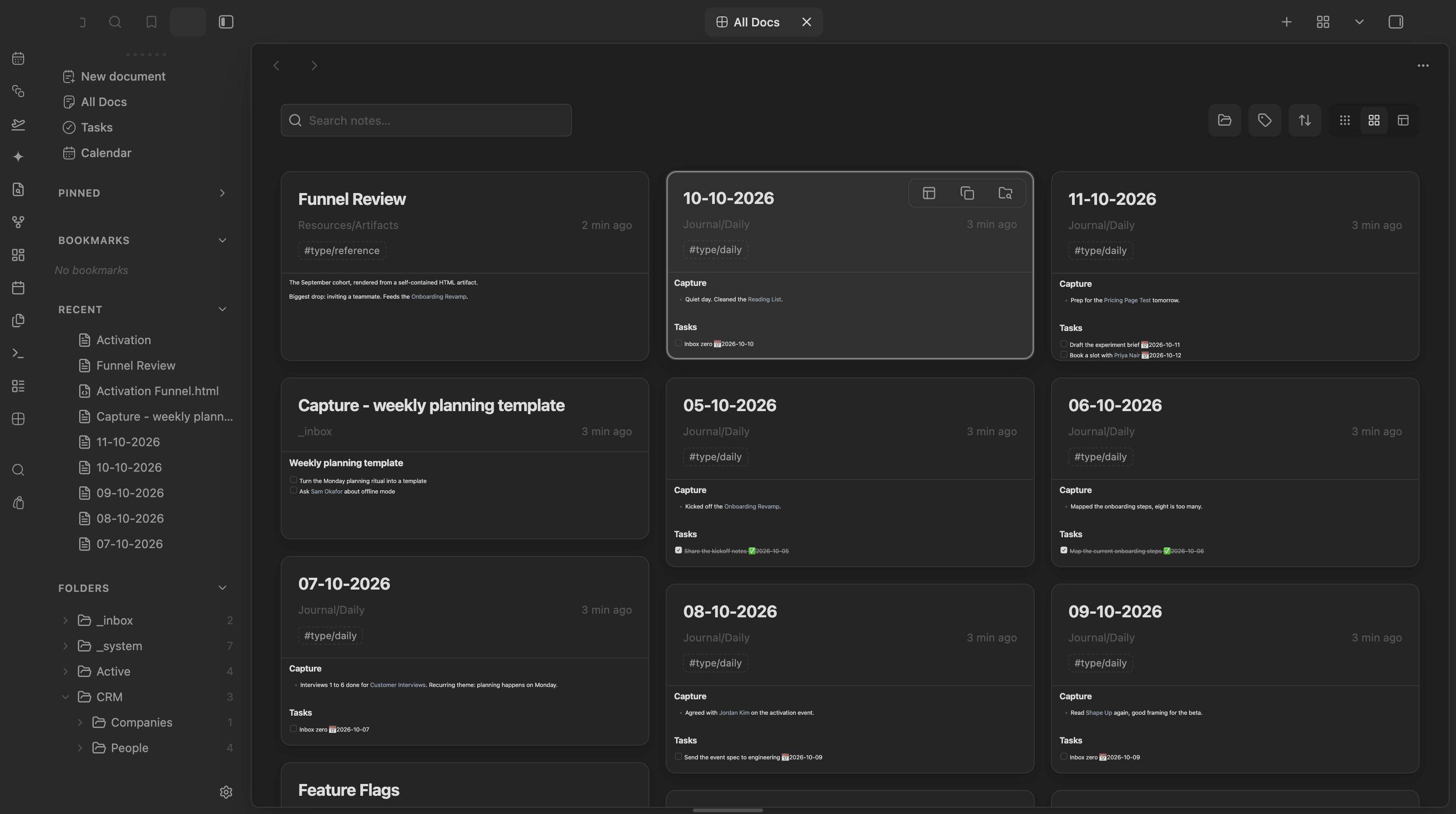Open settings gear in sidebar bottom
This screenshot has height=814, width=1456.
pos(226,792)
